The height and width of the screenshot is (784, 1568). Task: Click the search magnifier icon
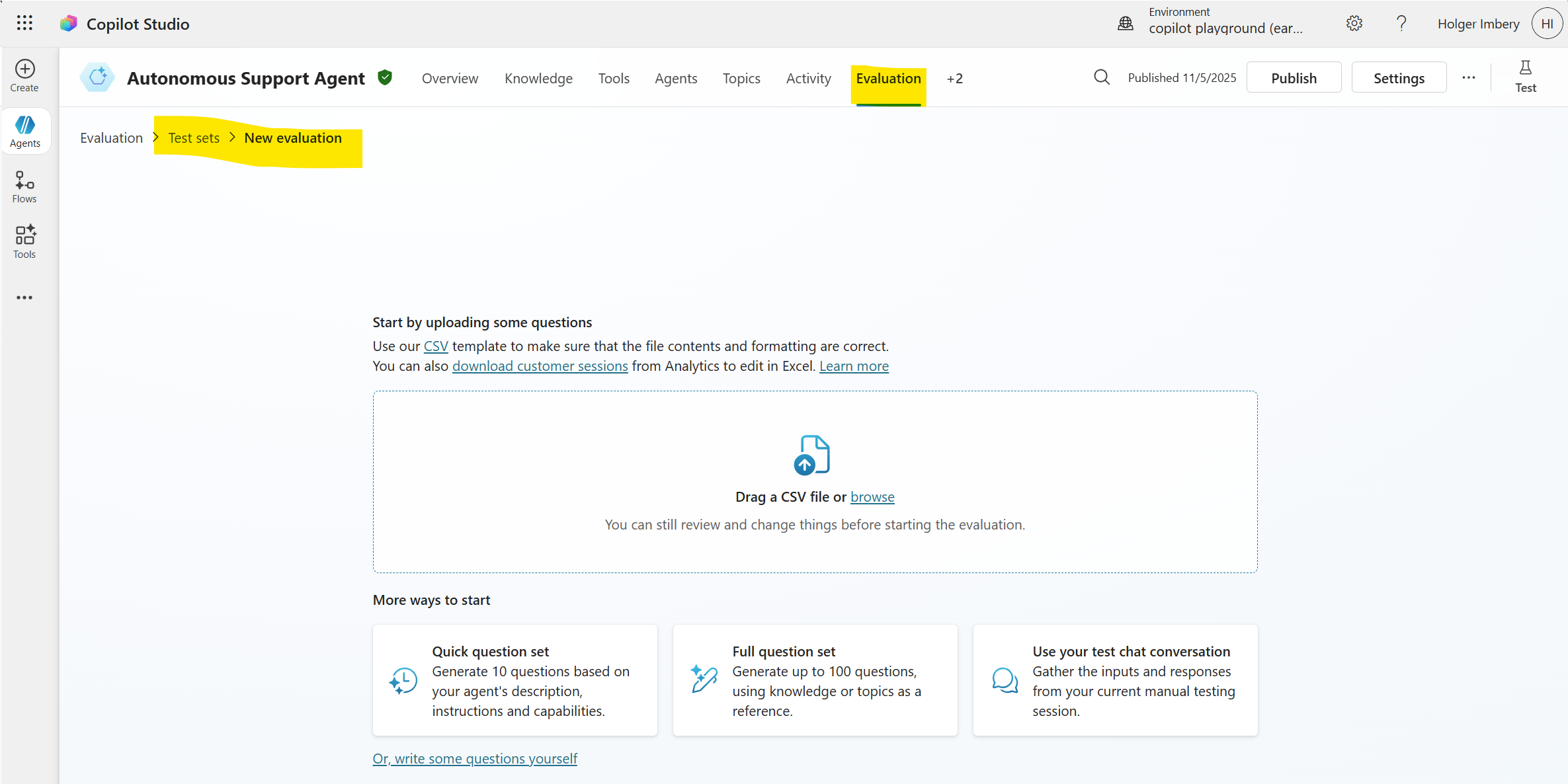pyautogui.click(x=1101, y=78)
